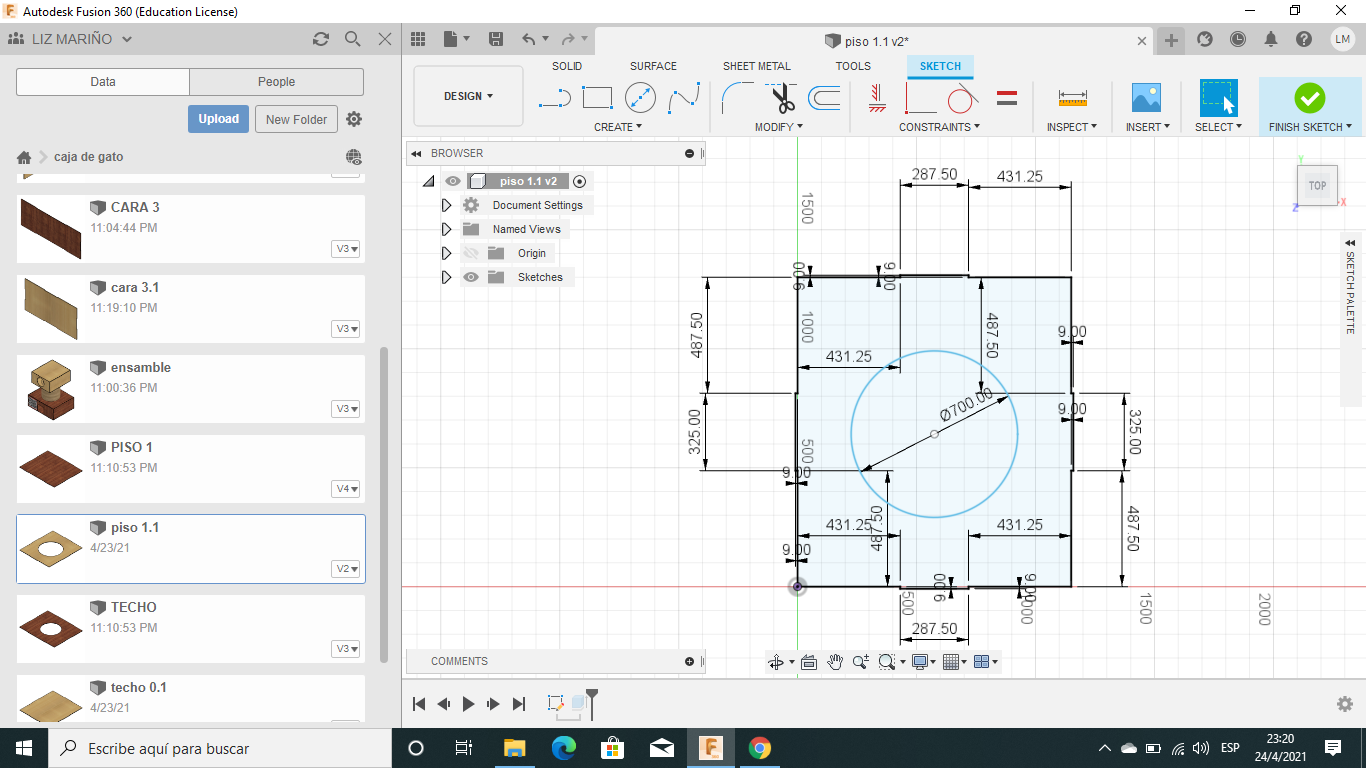Switch to the SOLID tab
The width and height of the screenshot is (1366, 768).
(567, 66)
